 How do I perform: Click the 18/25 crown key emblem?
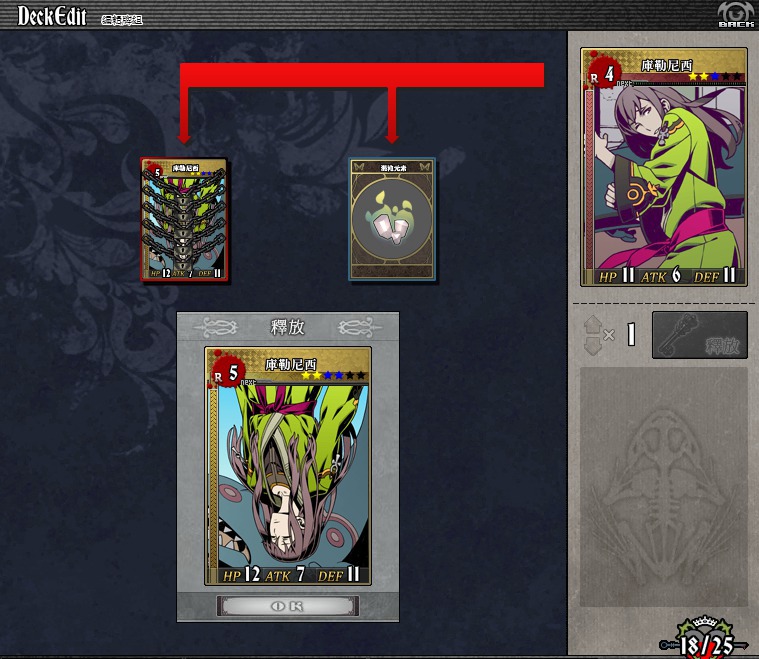point(706,638)
